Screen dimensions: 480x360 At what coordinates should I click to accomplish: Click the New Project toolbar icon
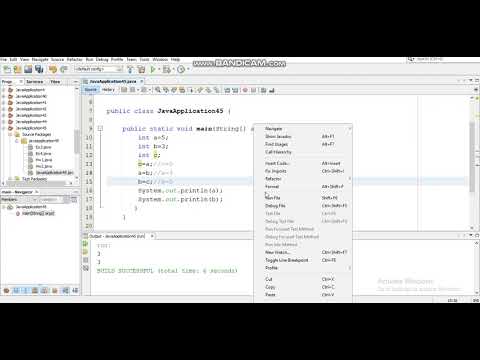pyautogui.click(x=17, y=69)
